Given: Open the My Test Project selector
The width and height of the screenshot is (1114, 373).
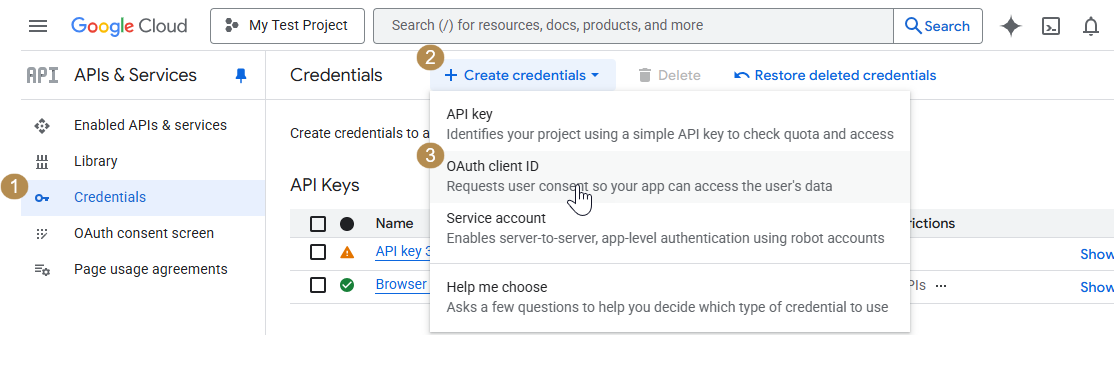Looking at the screenshot, I should [x=287, y=26].
